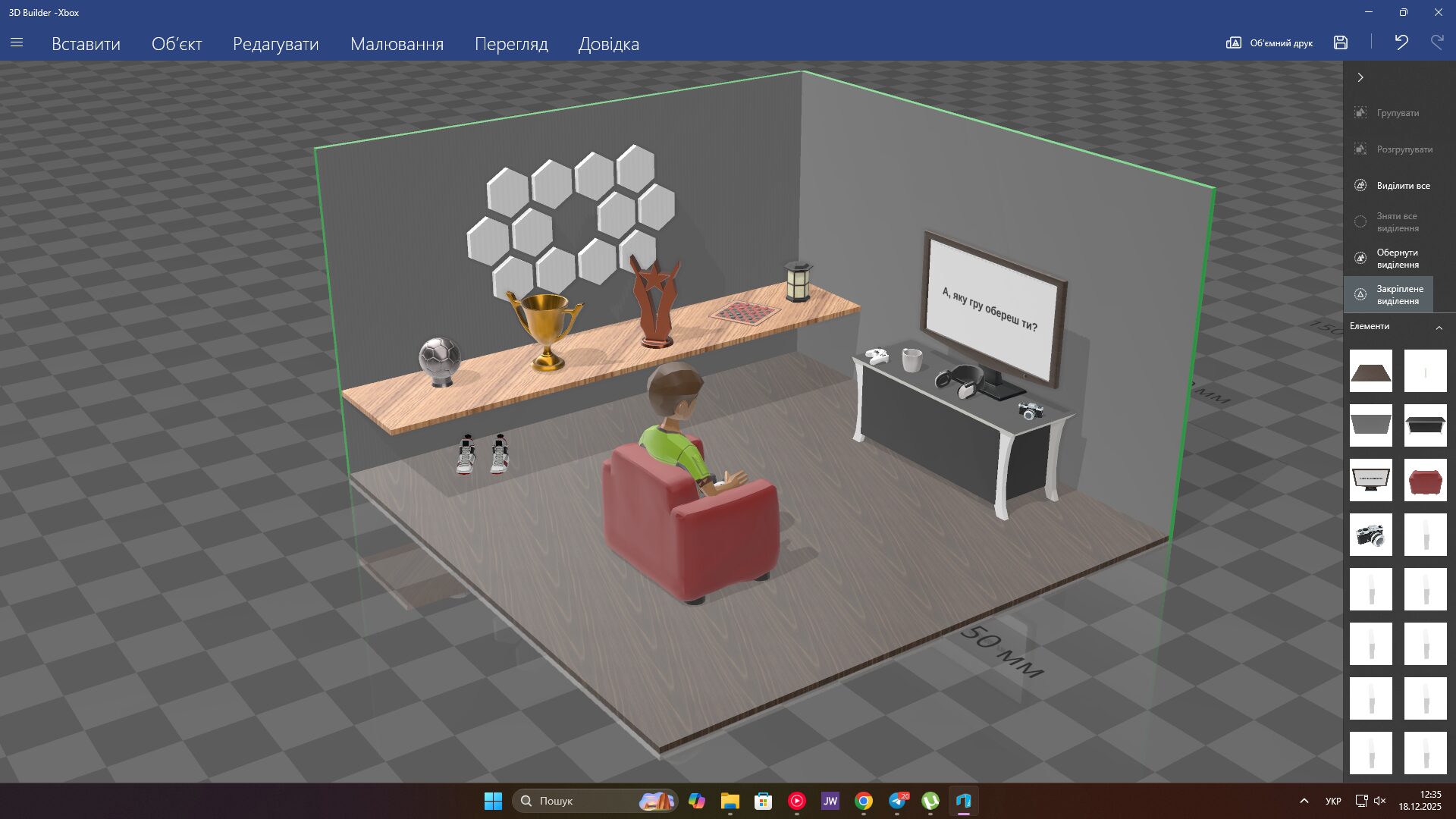Click Зняти все виділення deselect option
Image resolution: width=1456 pixels, height=819 pixels.
point(1396,222)
